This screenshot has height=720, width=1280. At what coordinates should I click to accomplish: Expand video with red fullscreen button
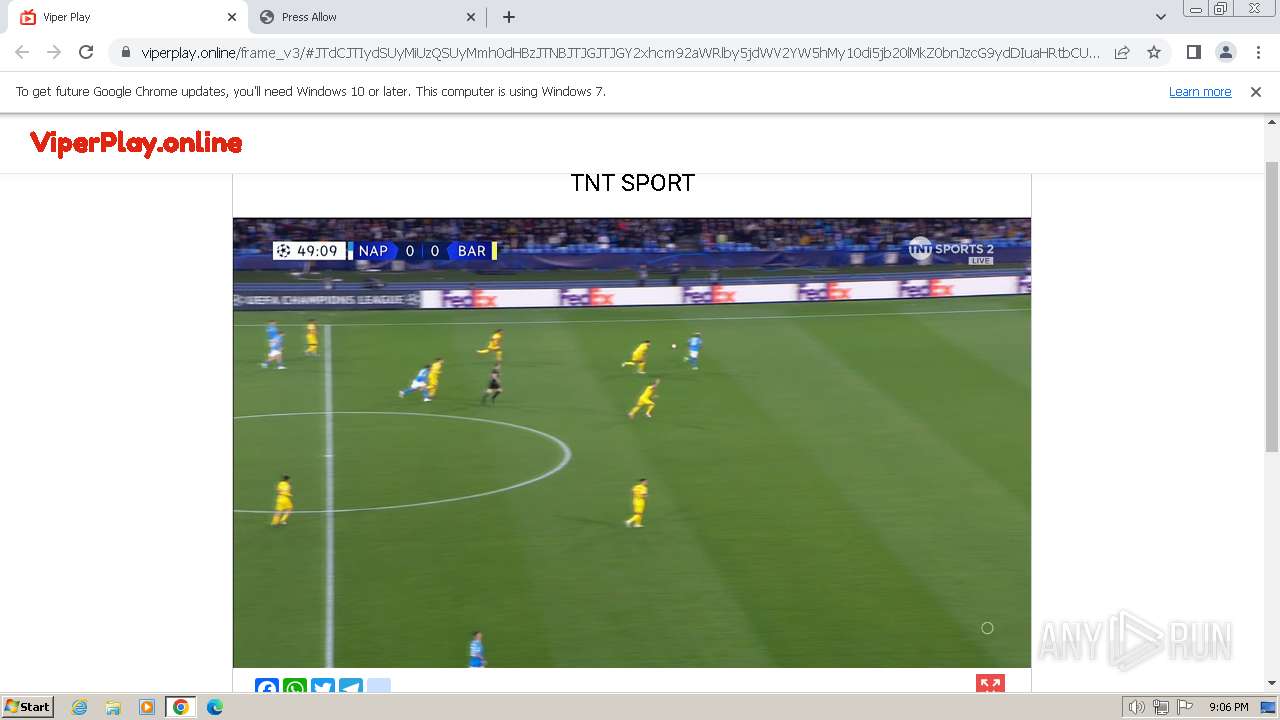tap(990, 684)
